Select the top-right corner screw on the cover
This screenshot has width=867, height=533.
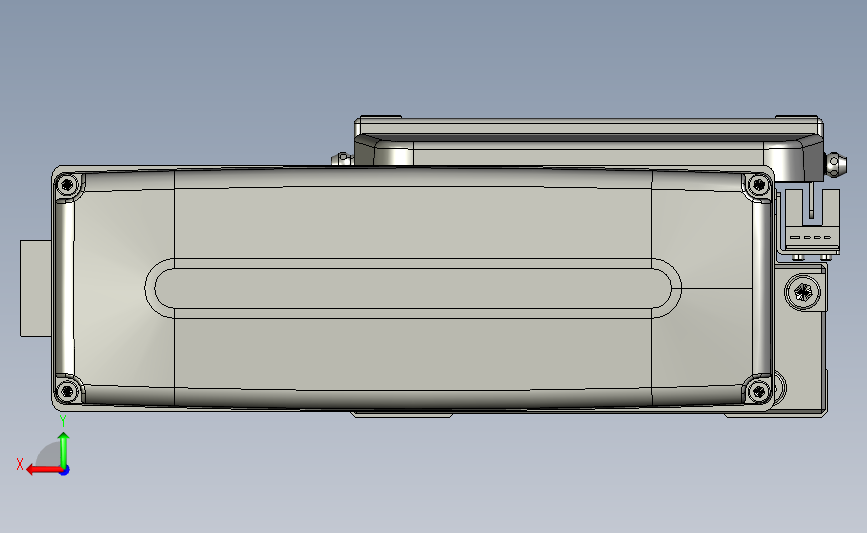click(x=758, y=185)
